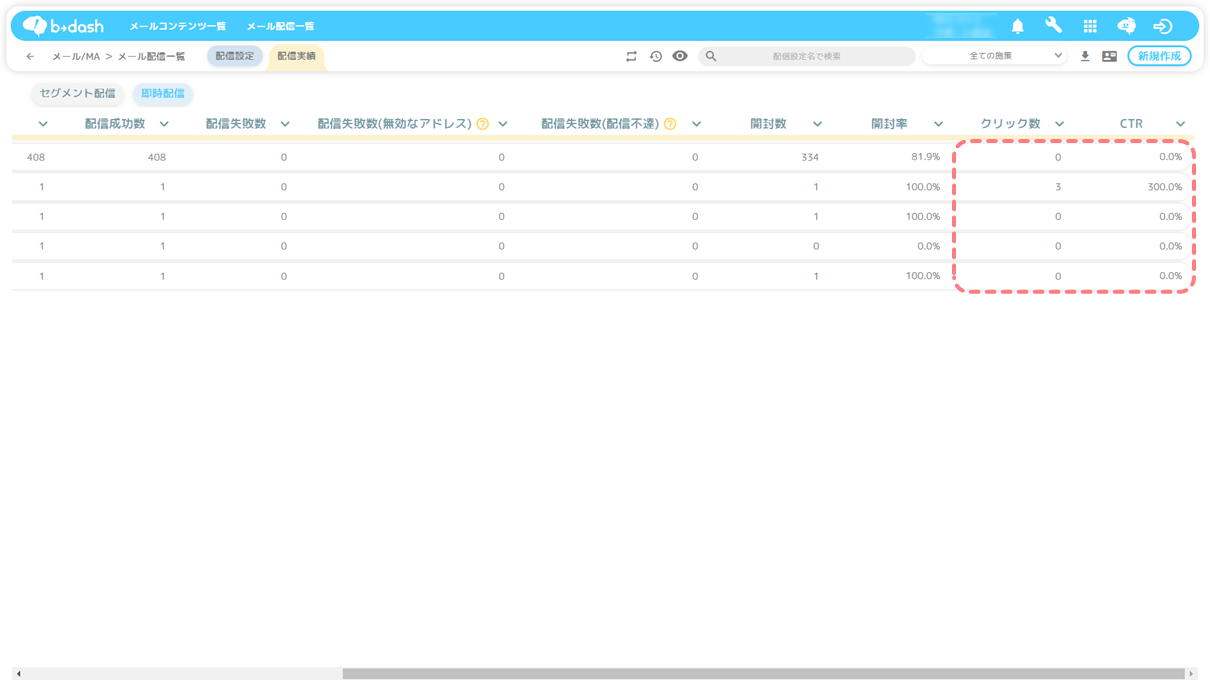Click the repeat arrows icon in toolbar

tap(631, 57)
